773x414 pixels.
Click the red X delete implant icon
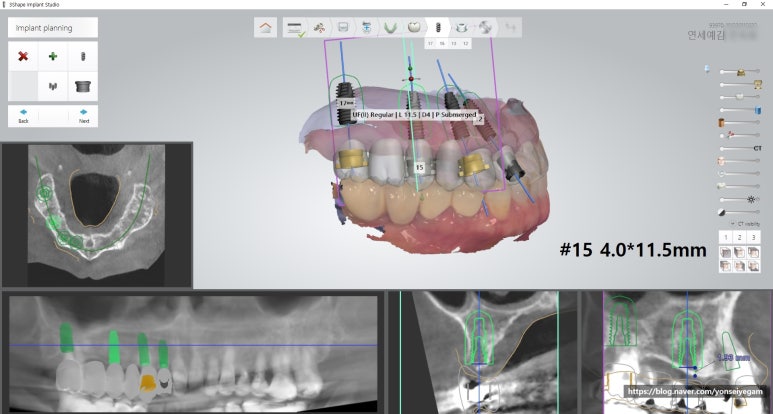[23, 57]
